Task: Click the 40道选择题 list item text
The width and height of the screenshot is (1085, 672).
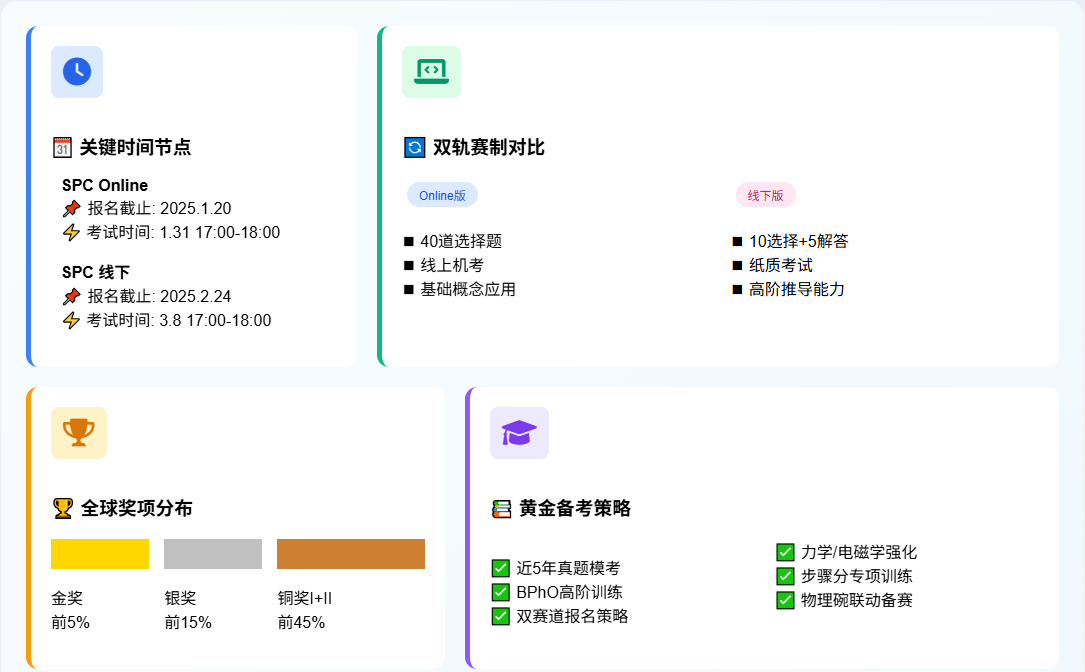Action: click(462, 242)
